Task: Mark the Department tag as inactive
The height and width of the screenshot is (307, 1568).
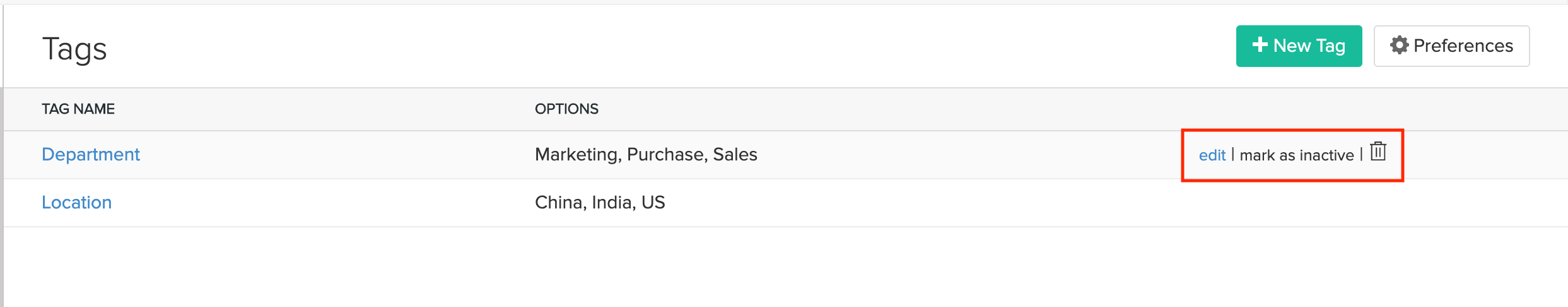Action: click(x=1296, y=155)
